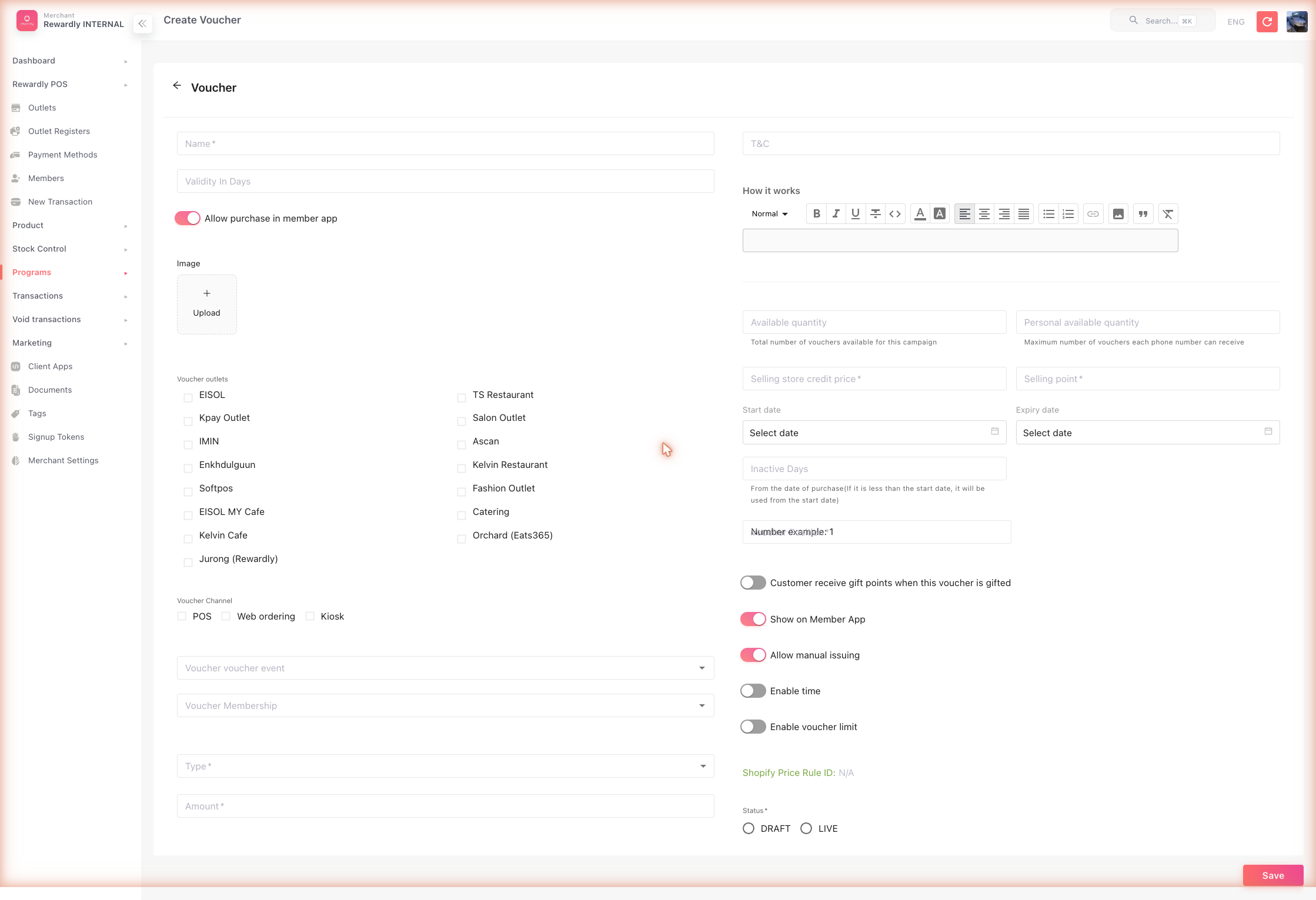Insert a blockquote in the editor
Viewport: 1316px width, 900px height.
(x=1143, y=214)
